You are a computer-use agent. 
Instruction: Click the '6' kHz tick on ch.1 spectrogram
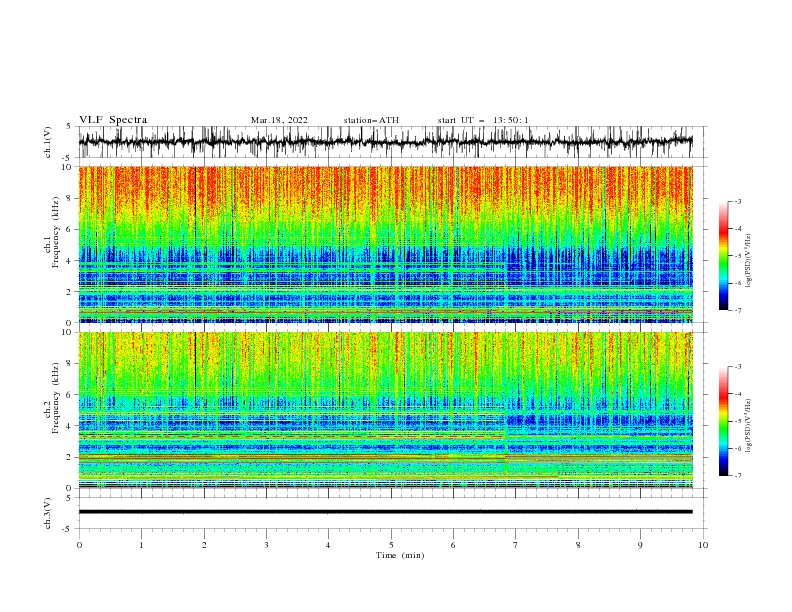[x=71, y=229]
